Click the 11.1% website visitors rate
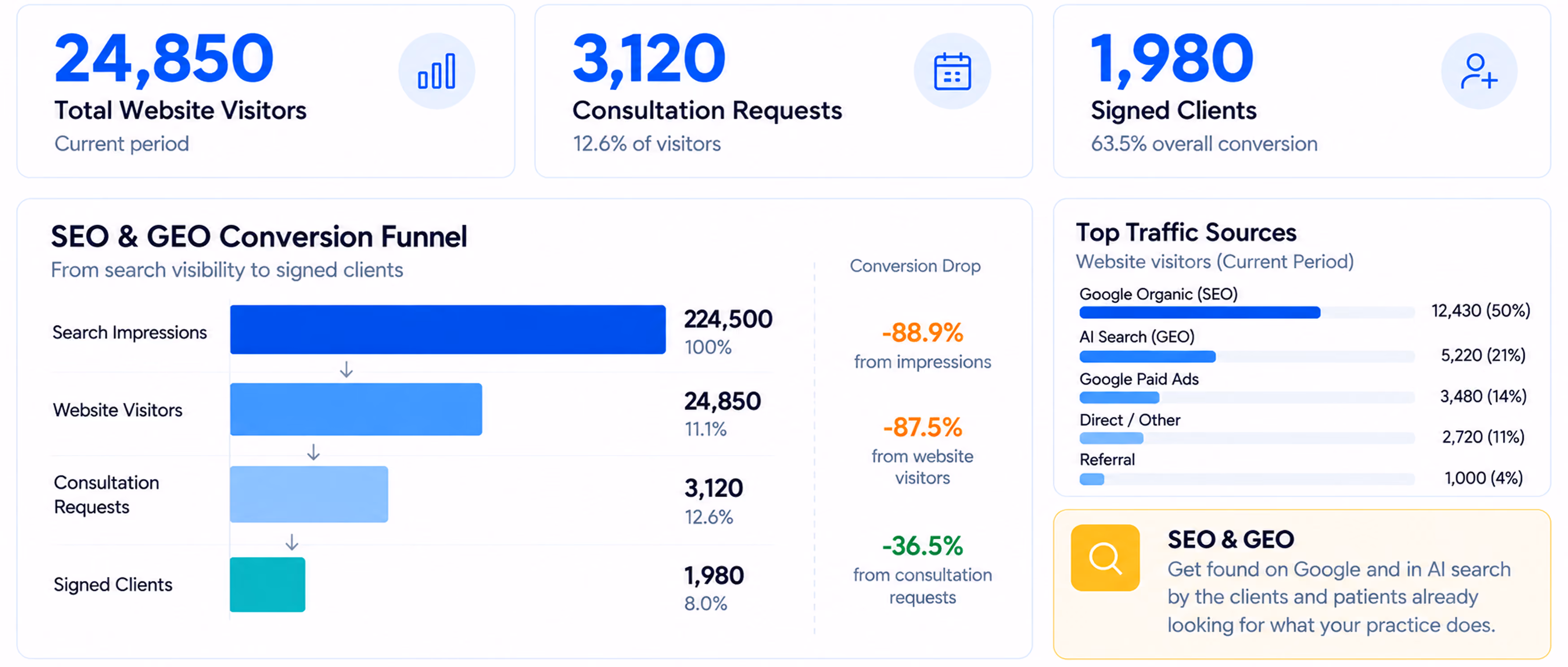 click(706, 429)
